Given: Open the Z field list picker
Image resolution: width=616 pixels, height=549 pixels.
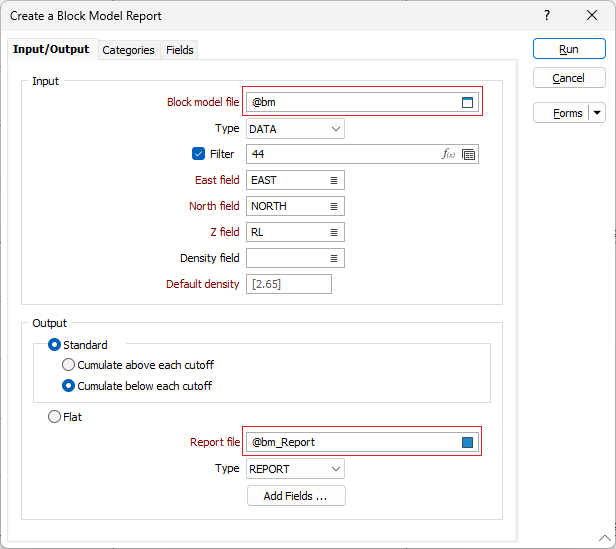Looking at the screenshot, I should 334,232.
